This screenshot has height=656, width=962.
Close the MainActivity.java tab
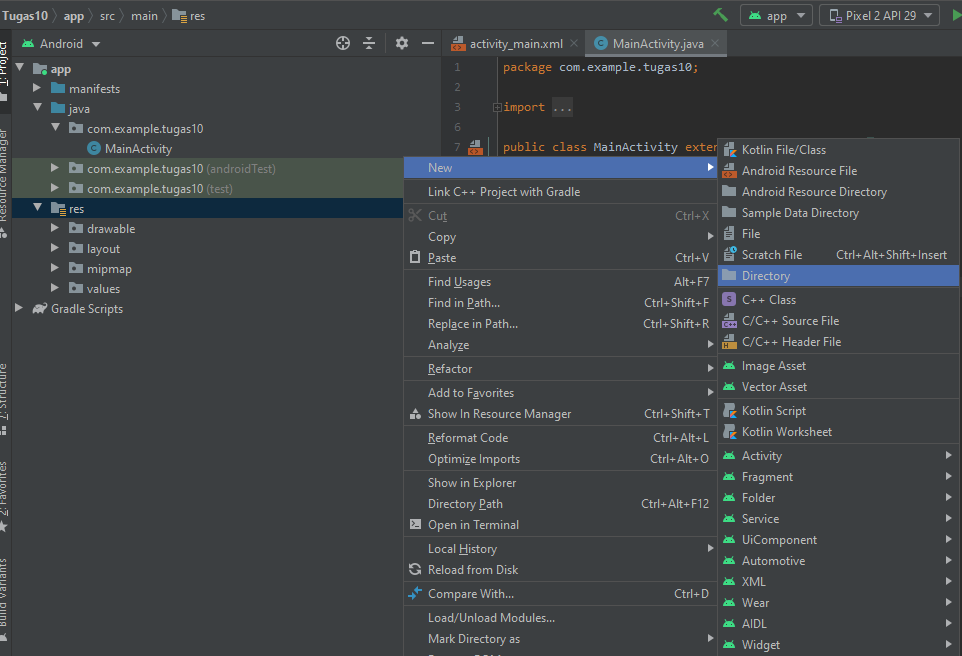click(715, 43)
